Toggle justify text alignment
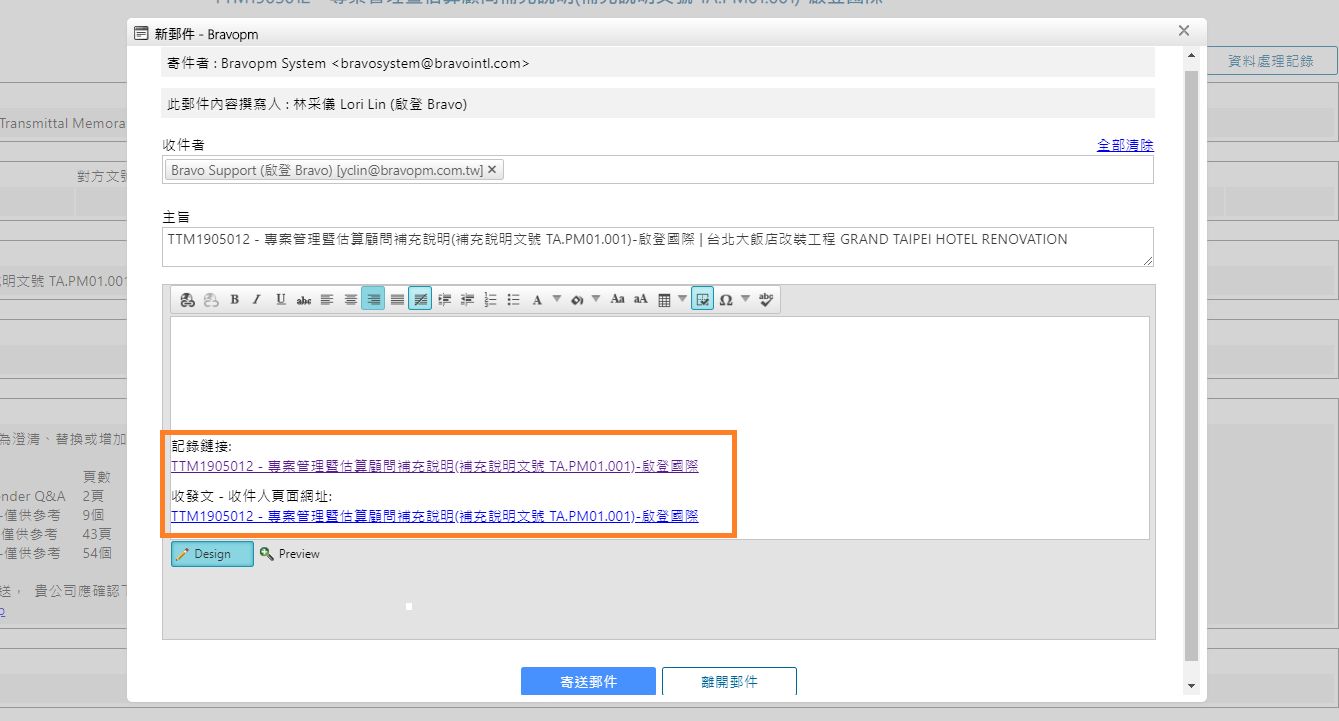The image size is (1339, 721). pyautogui.click(x=397, y=299)
